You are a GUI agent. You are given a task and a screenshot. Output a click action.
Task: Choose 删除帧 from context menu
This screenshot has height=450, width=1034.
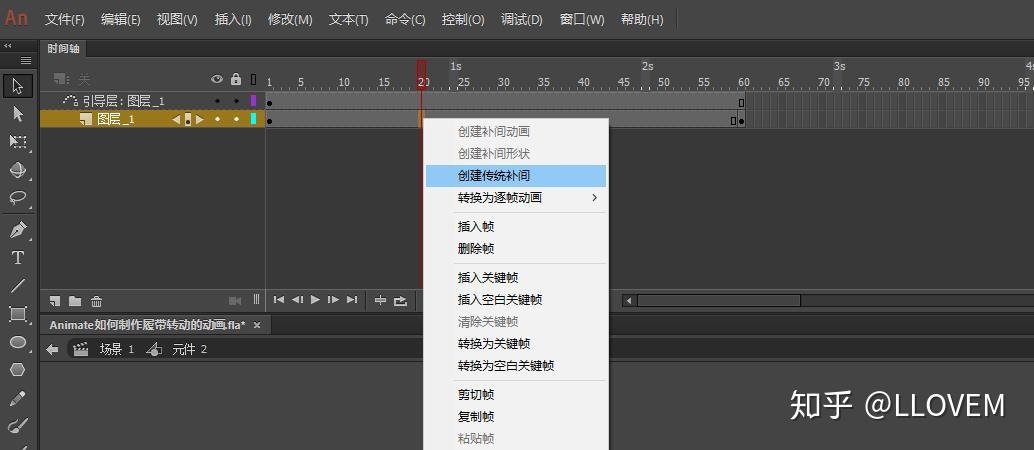pyautogui.click(x=516, y=249)
